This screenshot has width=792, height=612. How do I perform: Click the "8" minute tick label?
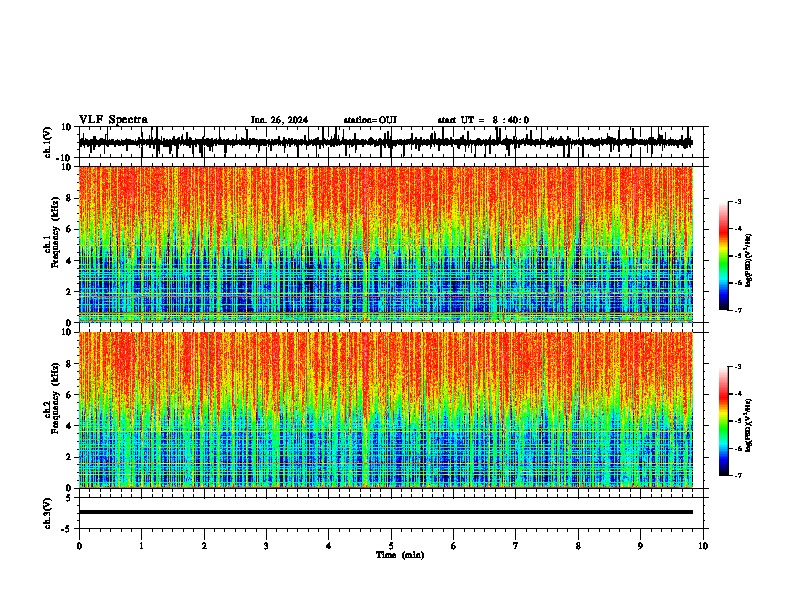pyautogui.click(x=578, y=546)
